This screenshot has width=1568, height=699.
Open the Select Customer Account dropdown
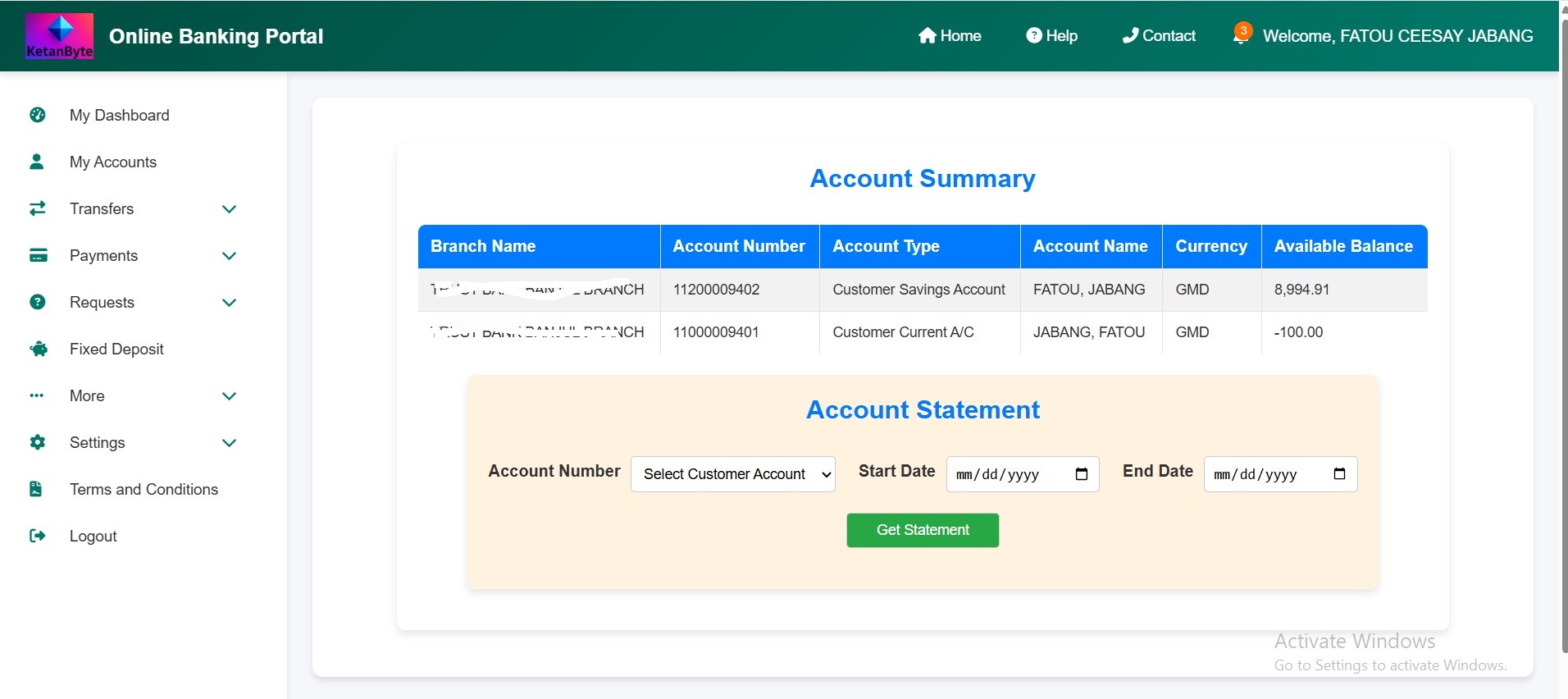pyautogui.click(x=732, y=474)
